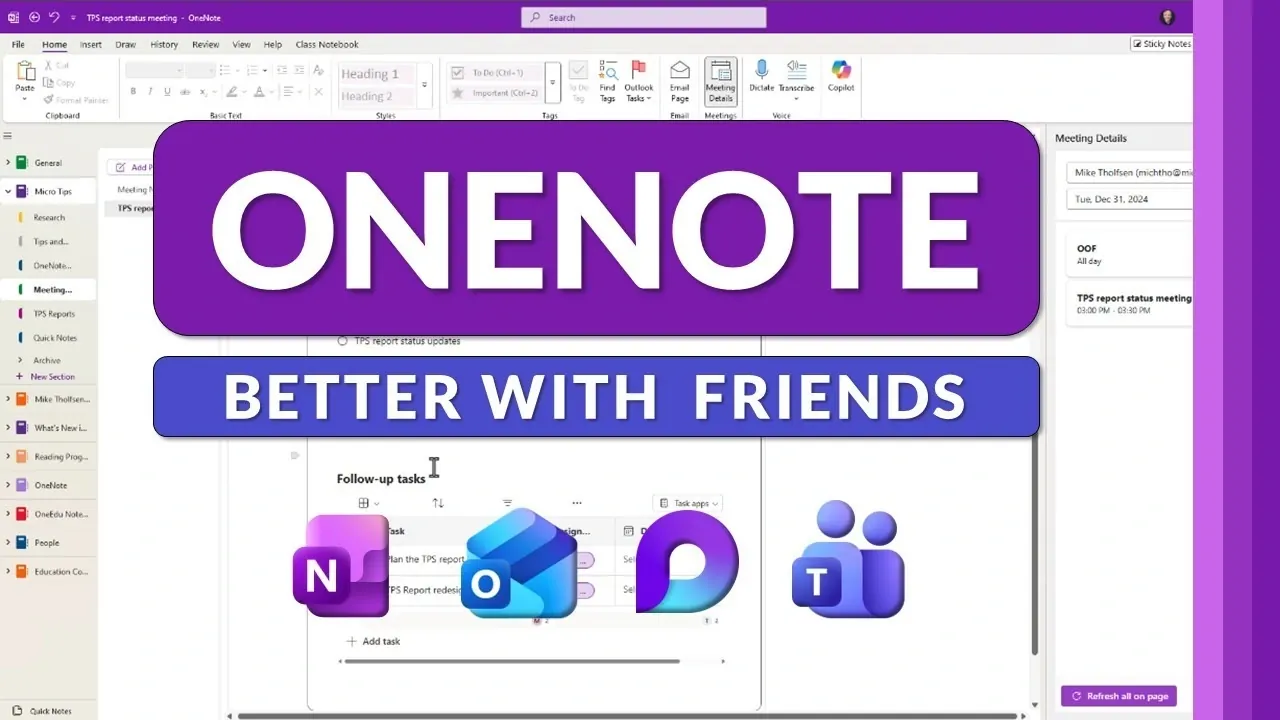This screenshot has height=720, width=1280.
Task: Click the Paste clipboard icon
Action: pos(25,72)
